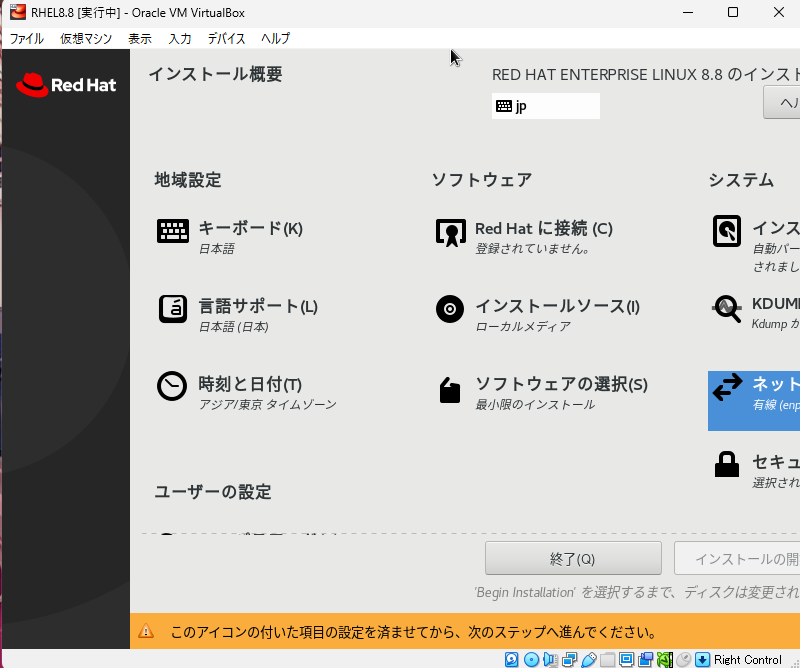Viewport: 800px width, 668px height.
Task: Open the デバイス menu
Action: [226, 38]
